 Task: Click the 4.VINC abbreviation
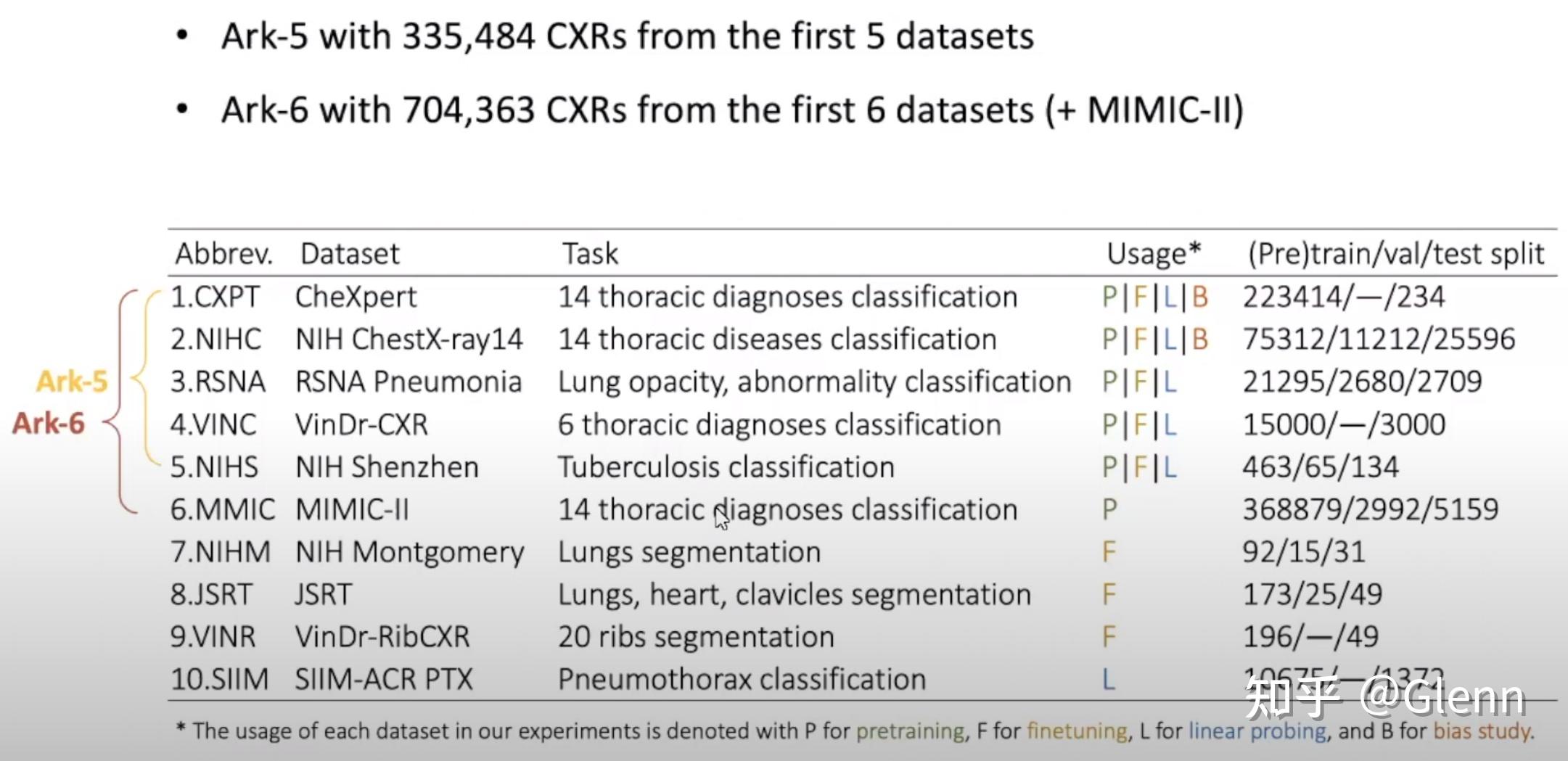coord(213,424)
